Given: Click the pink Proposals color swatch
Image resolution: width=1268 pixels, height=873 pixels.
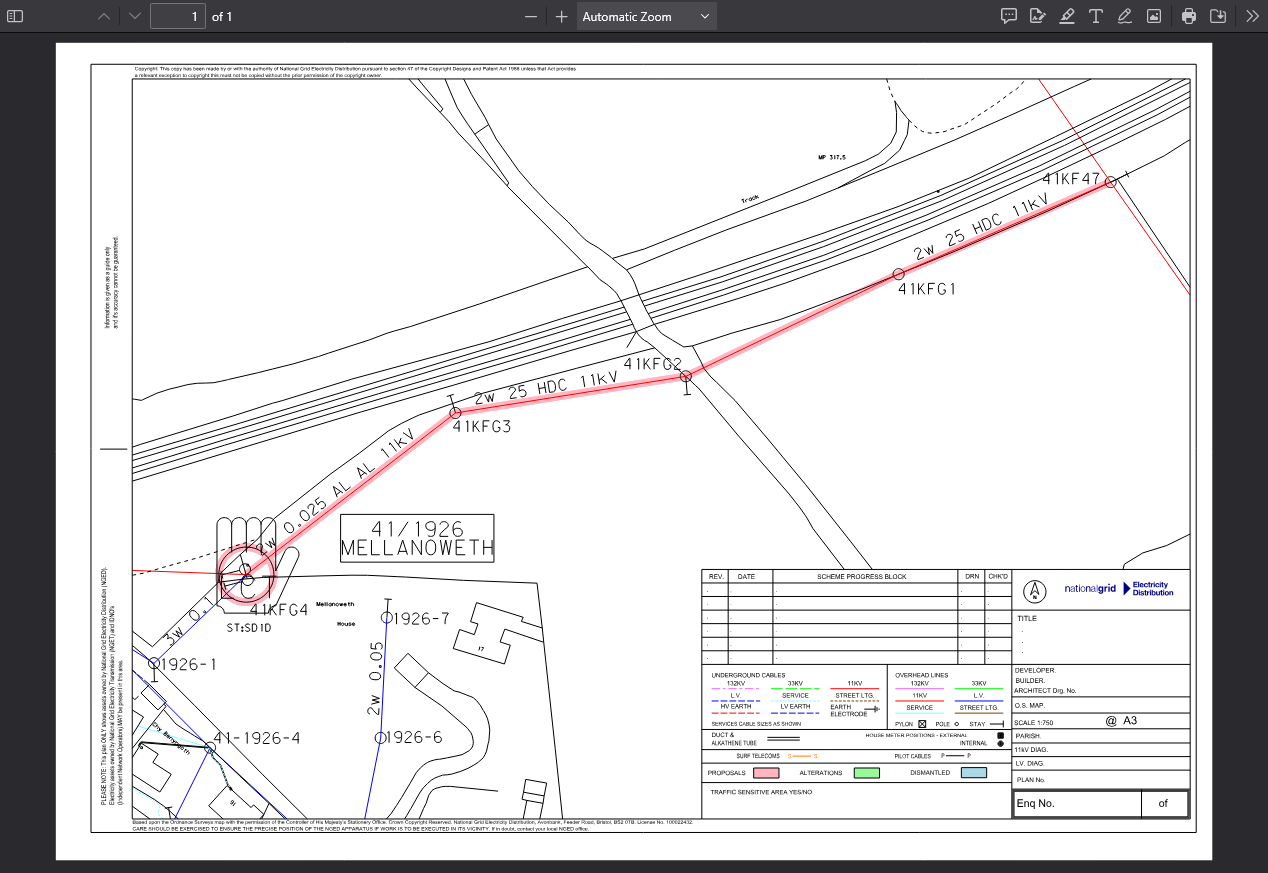Looking at the screenshot, I should tap(766, 773).
